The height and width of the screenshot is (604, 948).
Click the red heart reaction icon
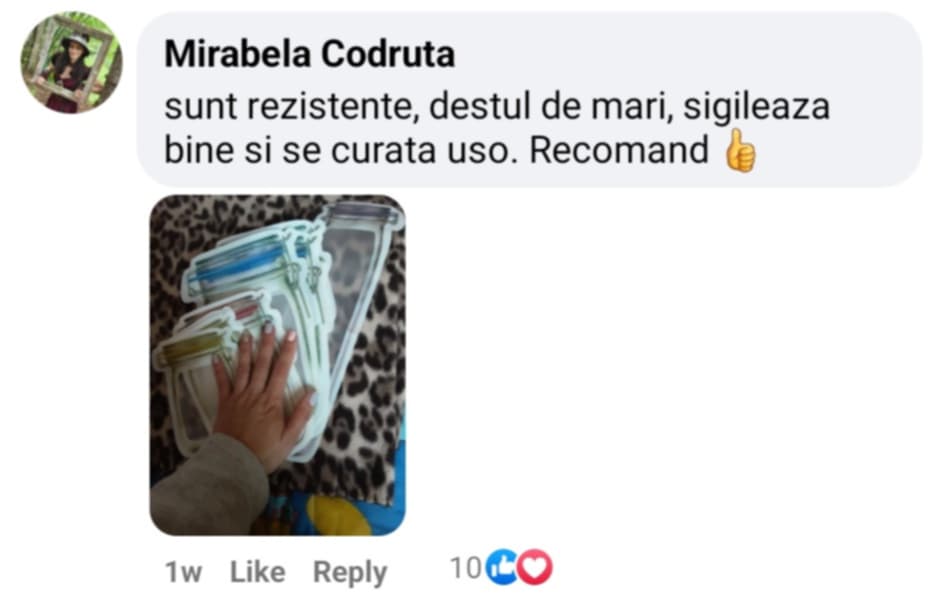(535, 567)
